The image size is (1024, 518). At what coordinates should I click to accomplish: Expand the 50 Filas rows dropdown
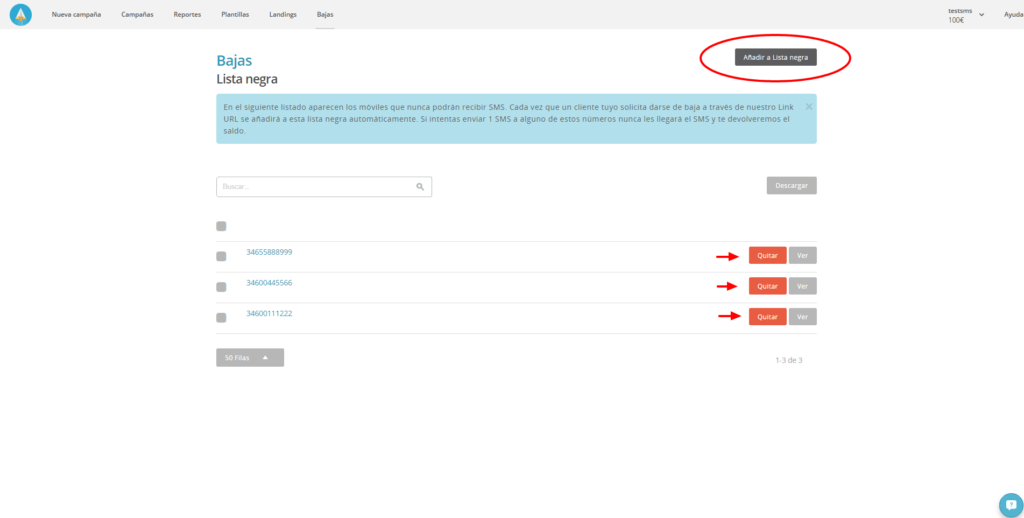click(x=249, y=357)
